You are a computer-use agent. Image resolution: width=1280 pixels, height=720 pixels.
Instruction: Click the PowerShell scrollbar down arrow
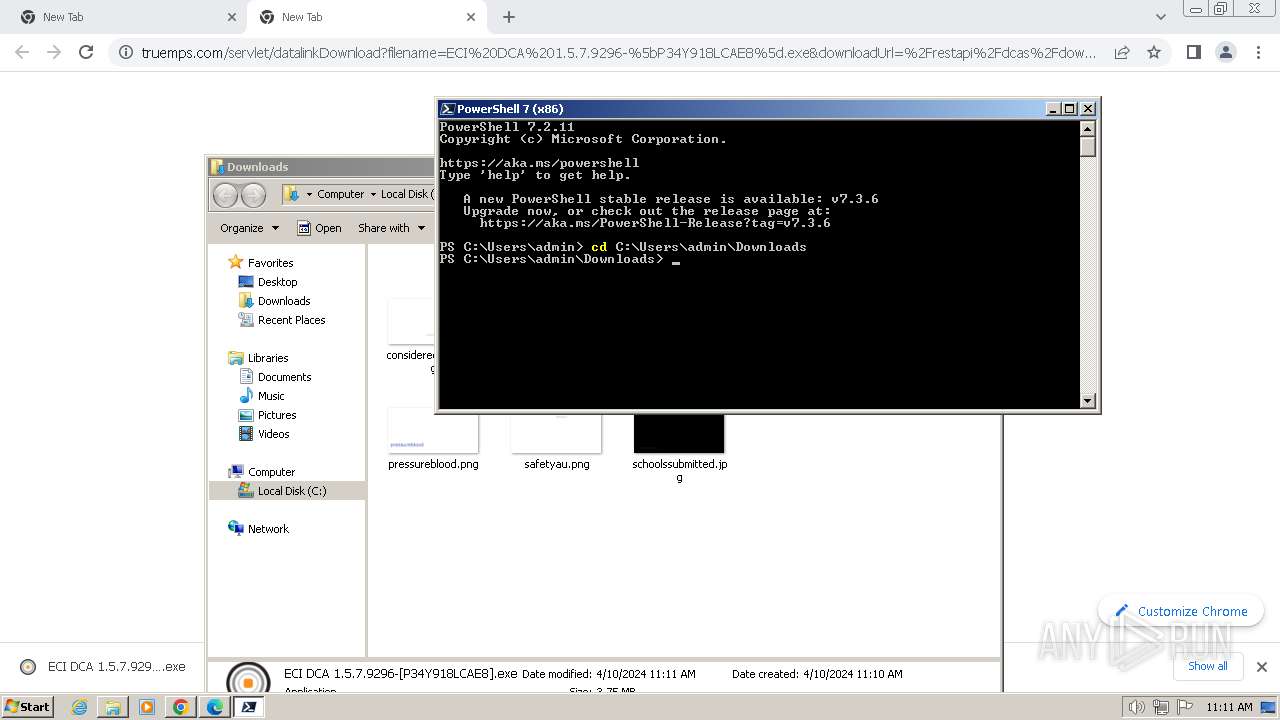1088,401
